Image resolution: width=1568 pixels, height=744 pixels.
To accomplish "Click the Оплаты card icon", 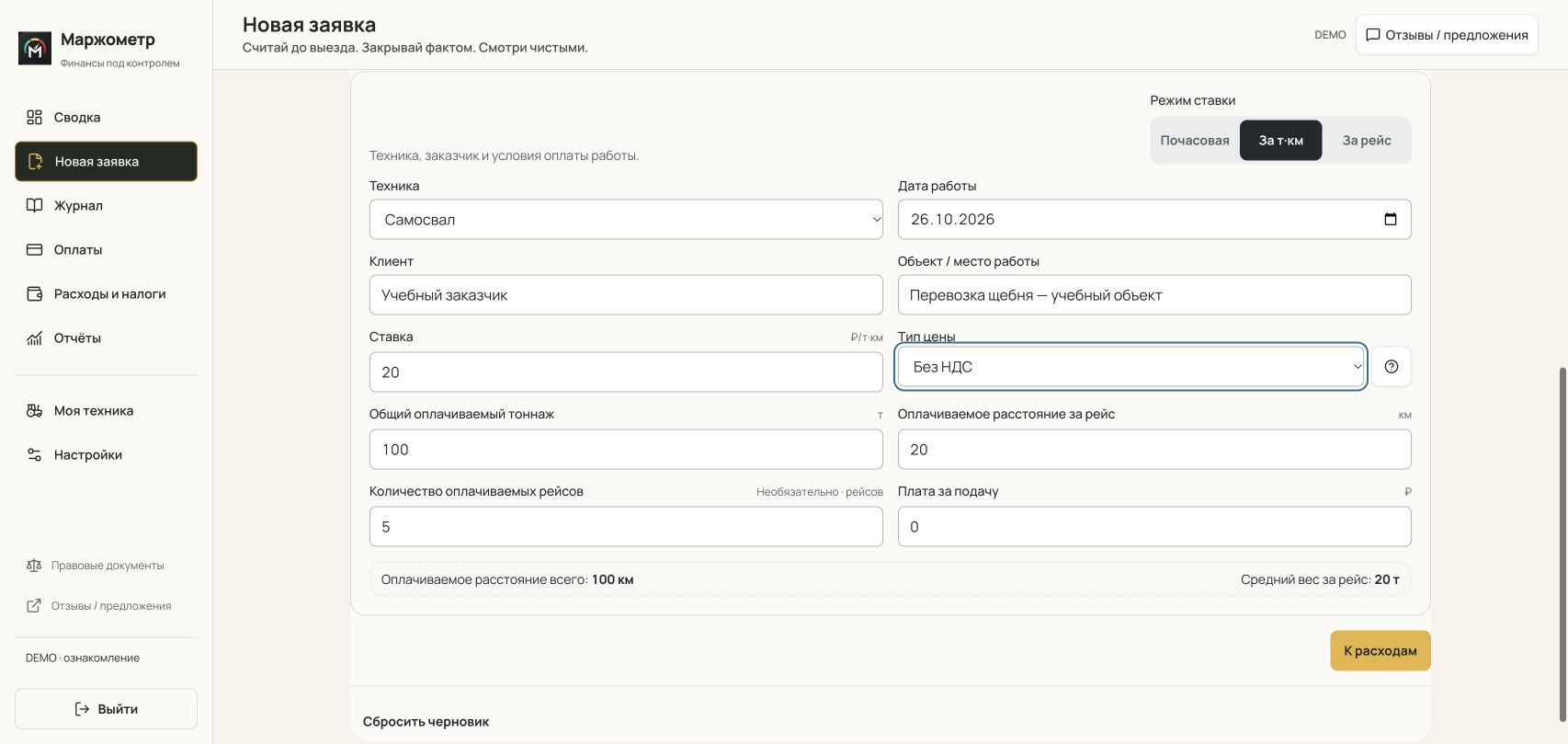I will [34, 249].
